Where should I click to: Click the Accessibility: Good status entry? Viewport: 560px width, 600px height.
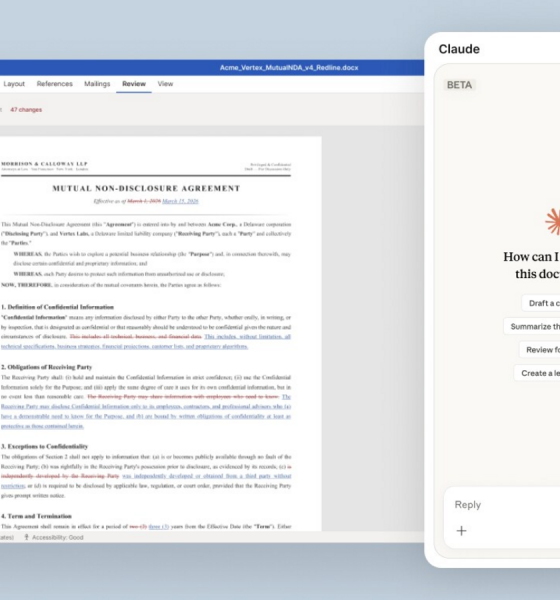[x=57, y=537]
